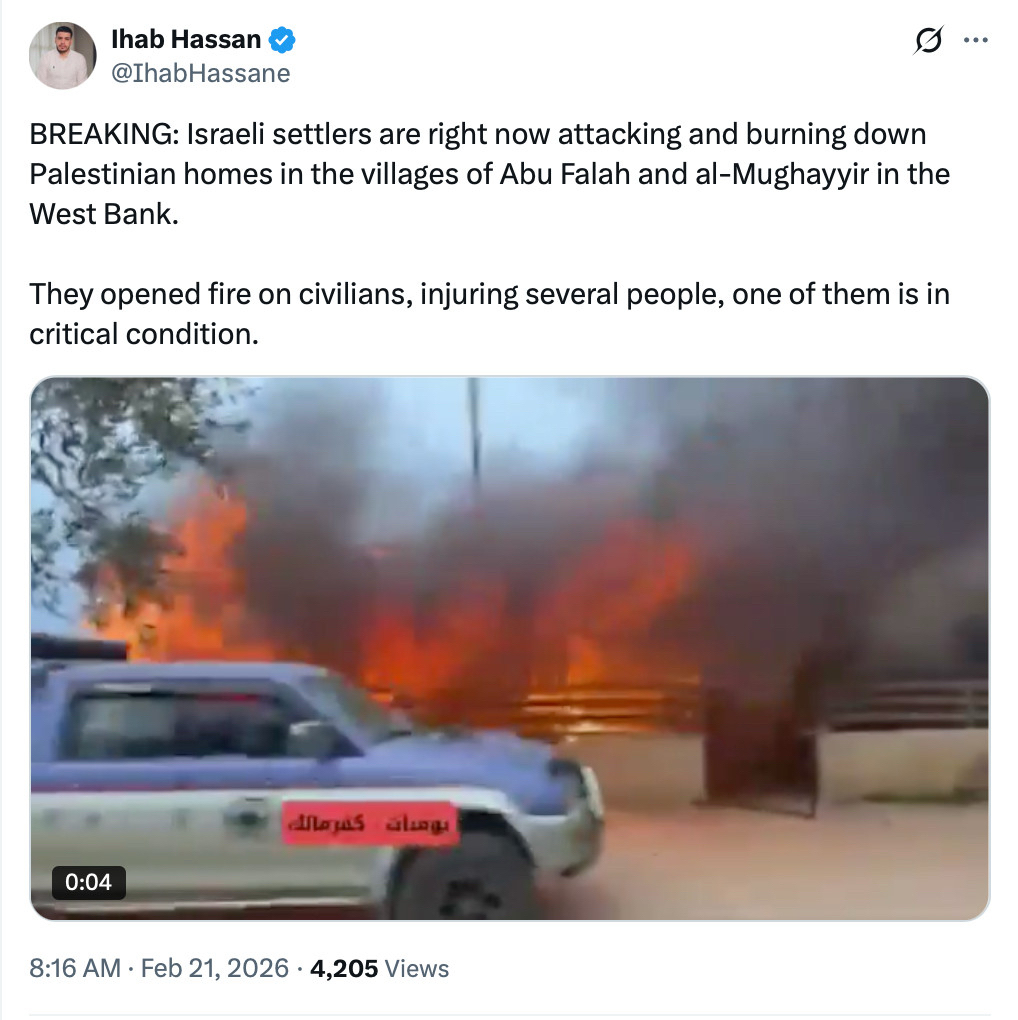This screenshot has height=1020, width=1018.
Task: Click the blue pickup truck in the video
Action: click(x=312, y=787)
